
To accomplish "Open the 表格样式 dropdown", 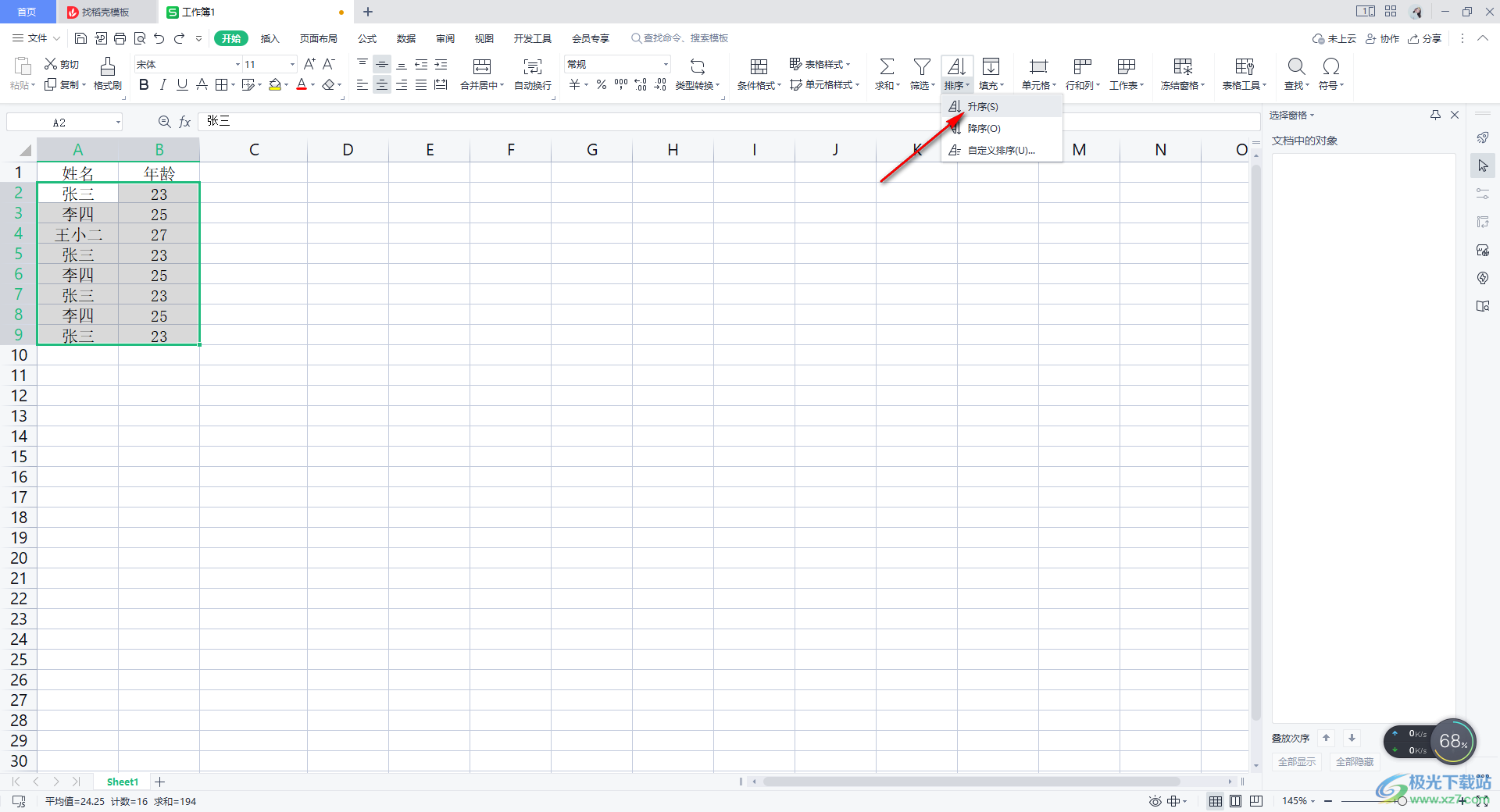I will click(820, 64).
